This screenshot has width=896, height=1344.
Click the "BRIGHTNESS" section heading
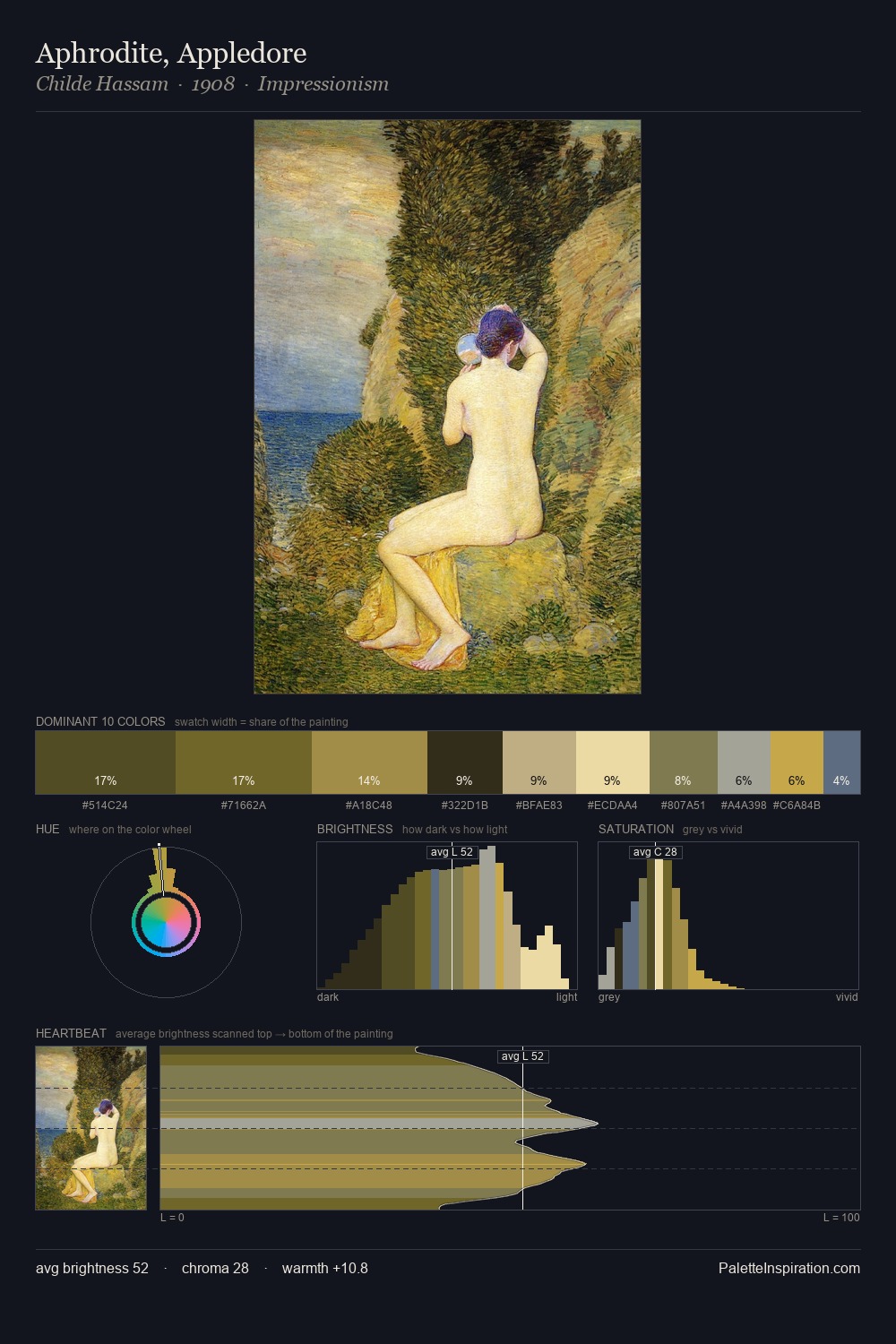pyautogui.click(x=355, y=829)
